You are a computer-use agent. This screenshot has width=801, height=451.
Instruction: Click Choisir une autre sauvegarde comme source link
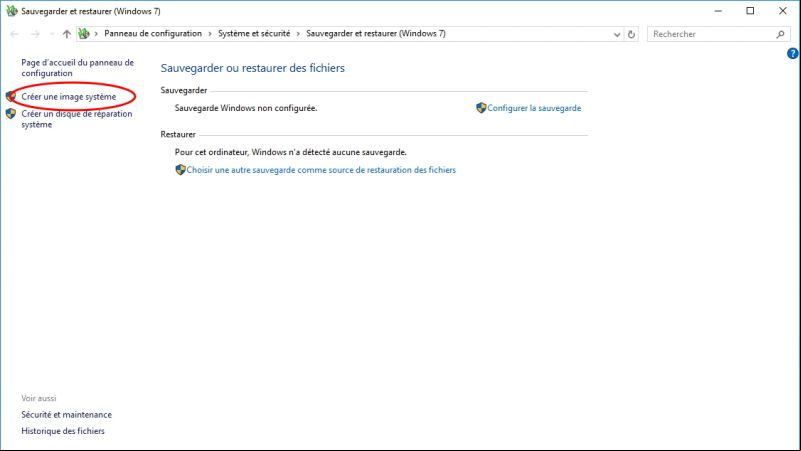pos(321,170)
